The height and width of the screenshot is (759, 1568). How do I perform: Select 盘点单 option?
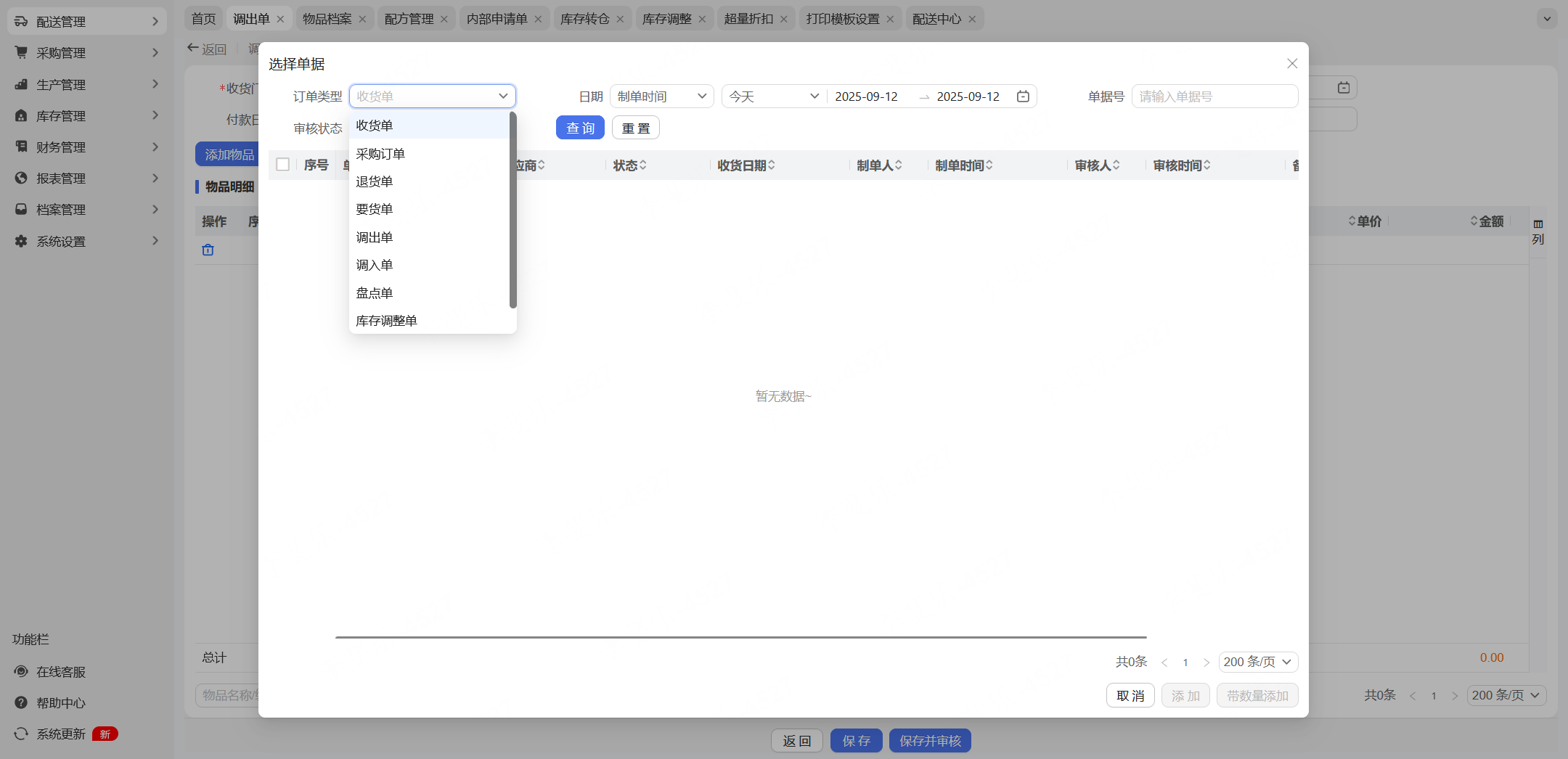click(x=430, y=293)
